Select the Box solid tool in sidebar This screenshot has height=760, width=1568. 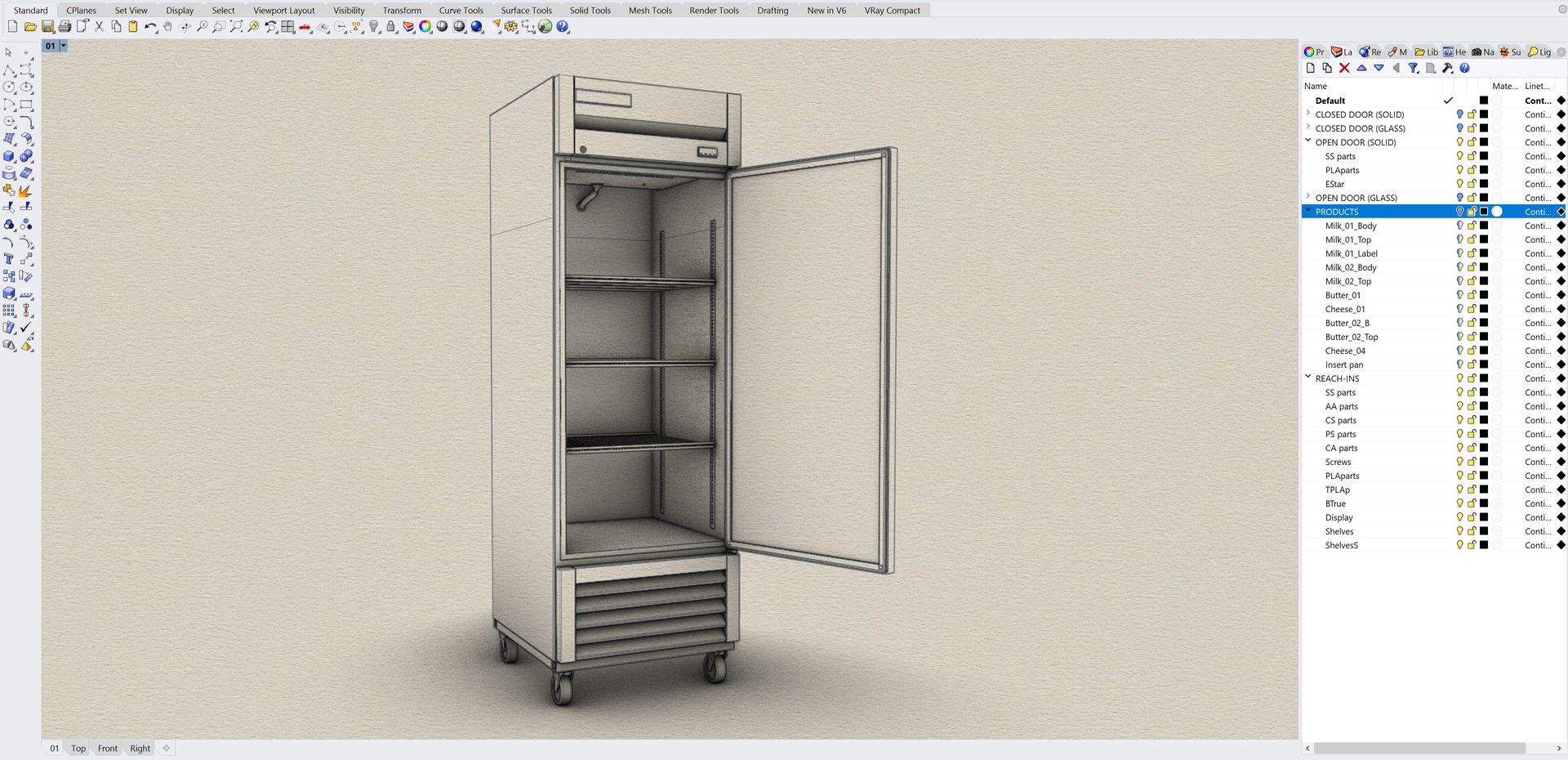click(9, 156)
